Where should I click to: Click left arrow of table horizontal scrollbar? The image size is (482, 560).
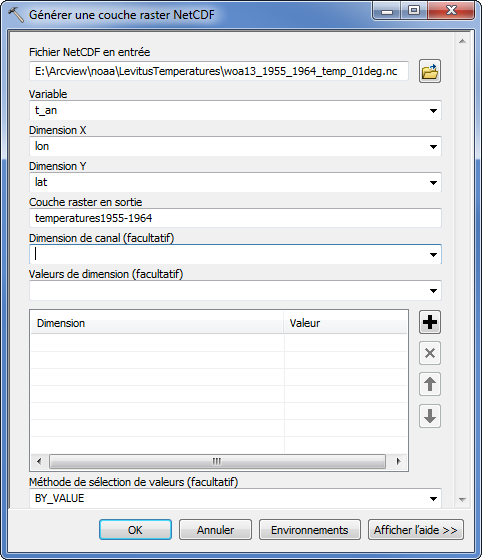click(x=39, y=461)
